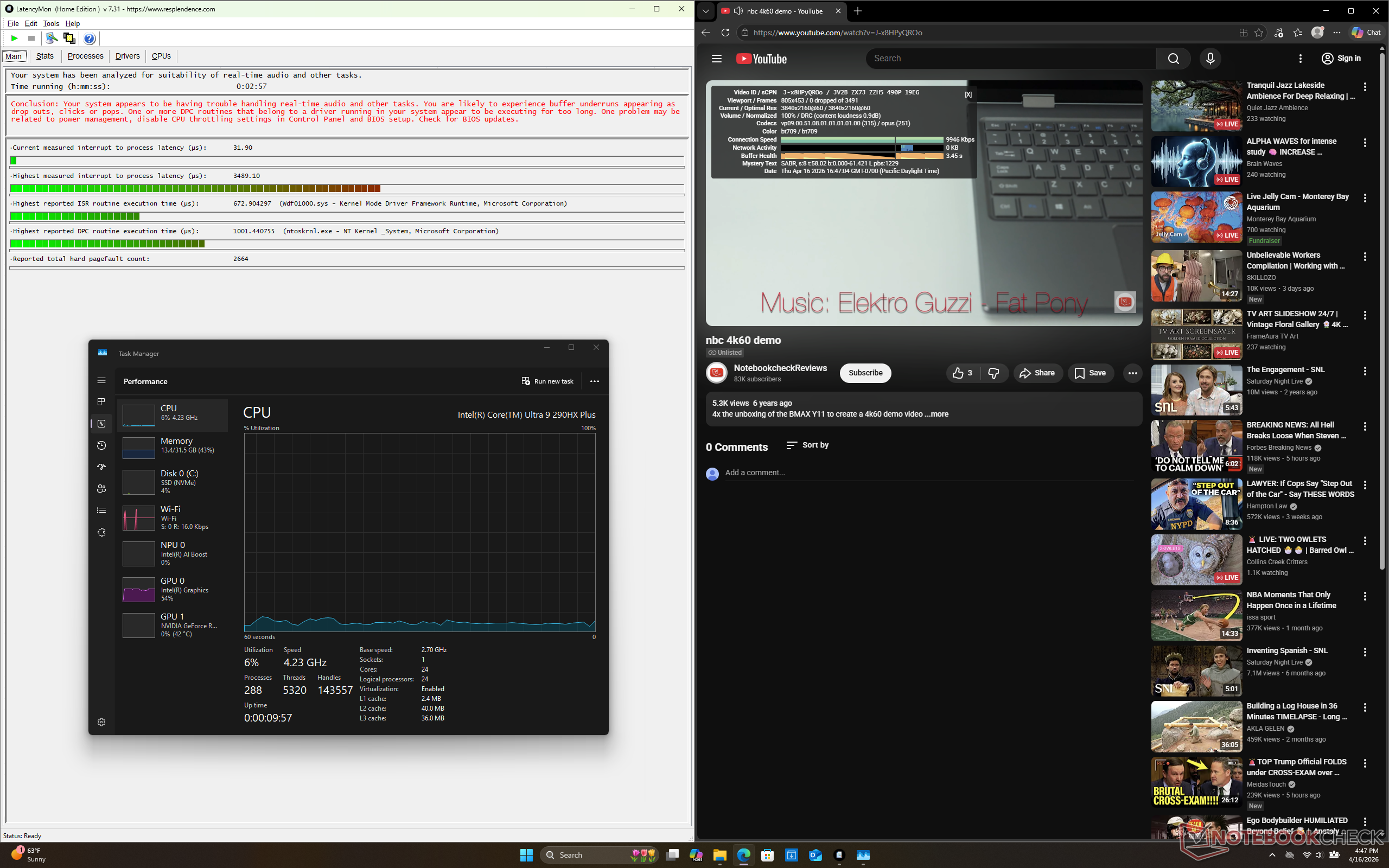Dislike the nbc 4k60 demo video

993,373
